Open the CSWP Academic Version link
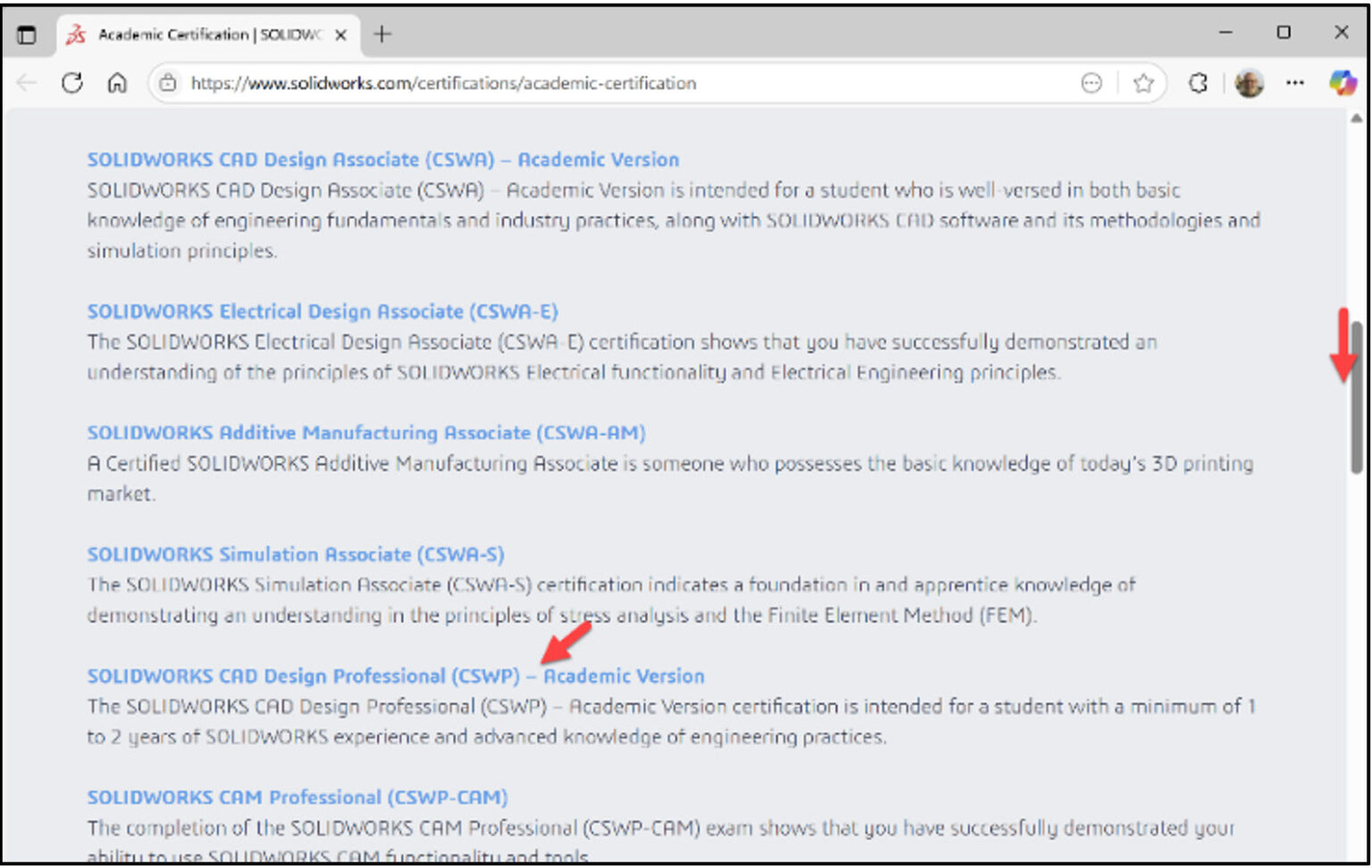Image resolution: width=1372 pixels, height=868 pixels. [395, 676]
